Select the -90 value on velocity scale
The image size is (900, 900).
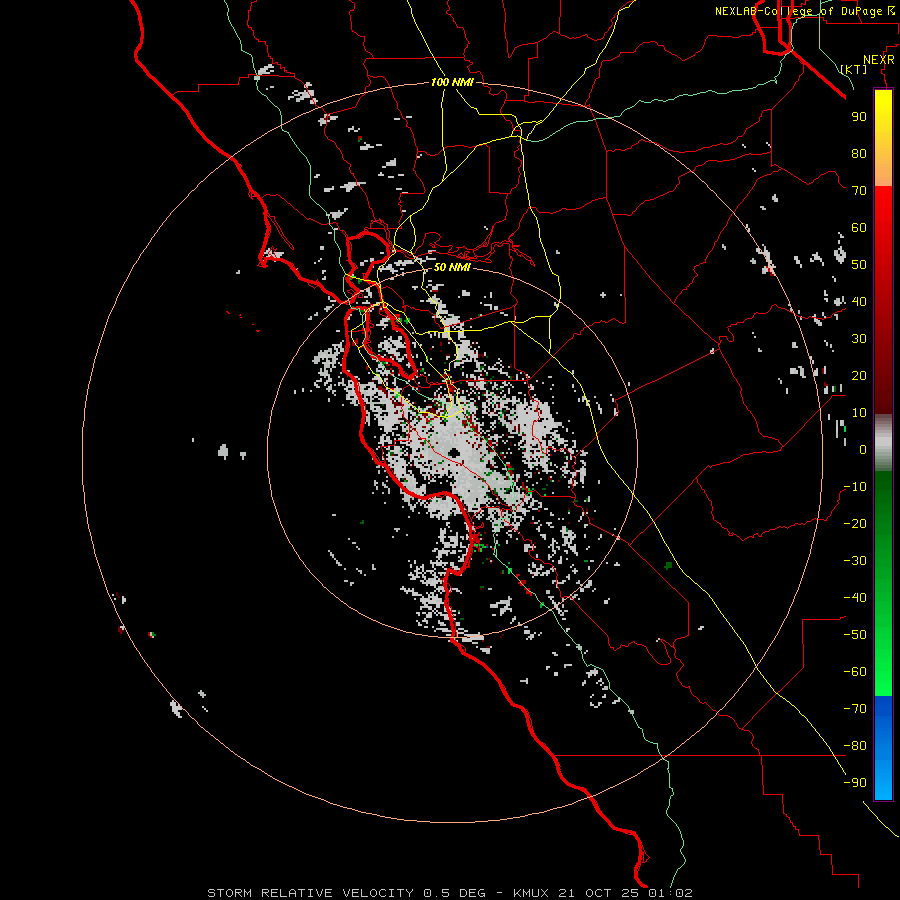coord(855,783)
